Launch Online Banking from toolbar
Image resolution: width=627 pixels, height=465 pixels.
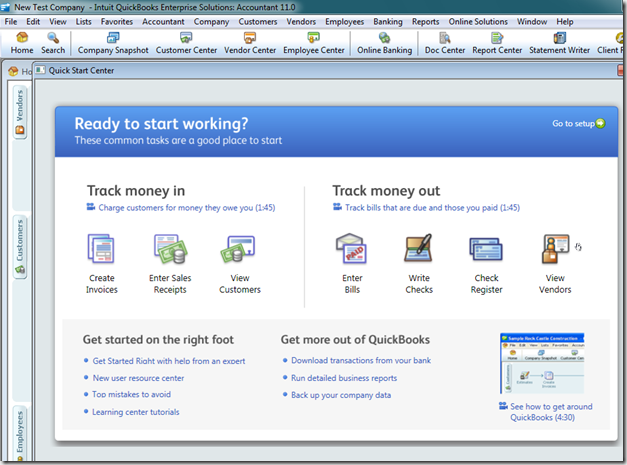coord(384,43)
